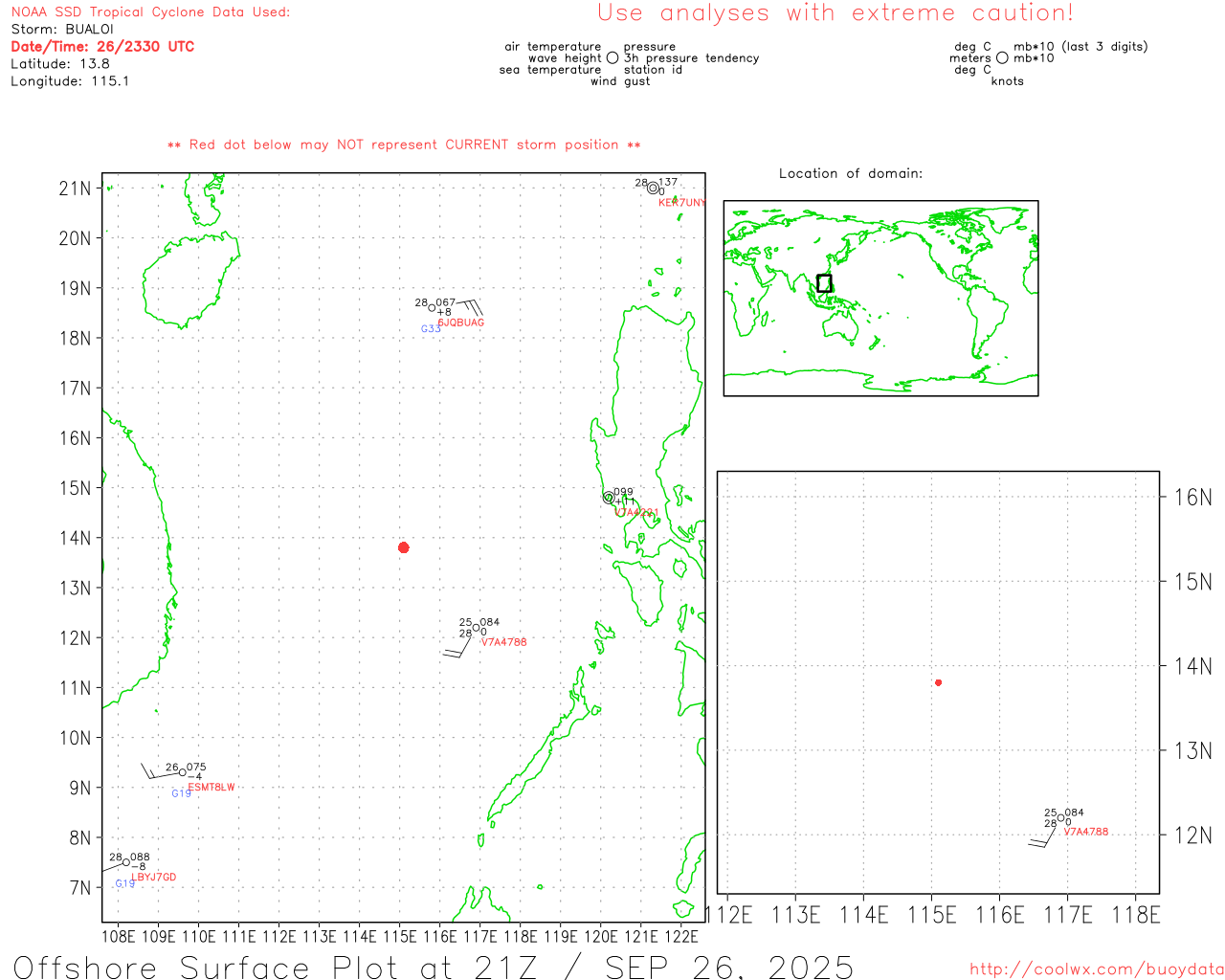The image size is (1225, 980).
Task: Select the V7A4221 station double-circle marker
Action: pyautogui.click(x=609, y=498)
